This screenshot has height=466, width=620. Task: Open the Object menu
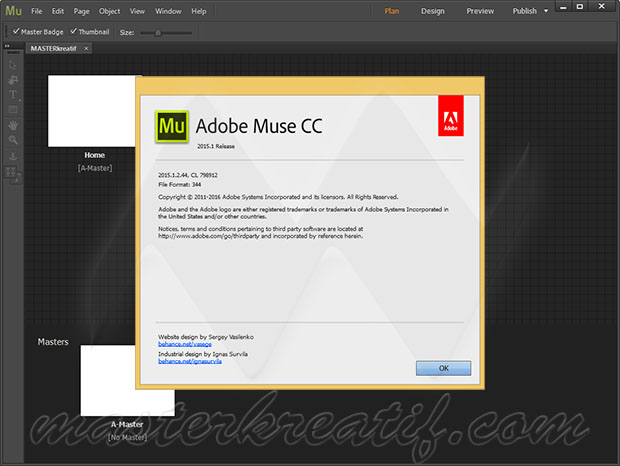click(110, 11)
